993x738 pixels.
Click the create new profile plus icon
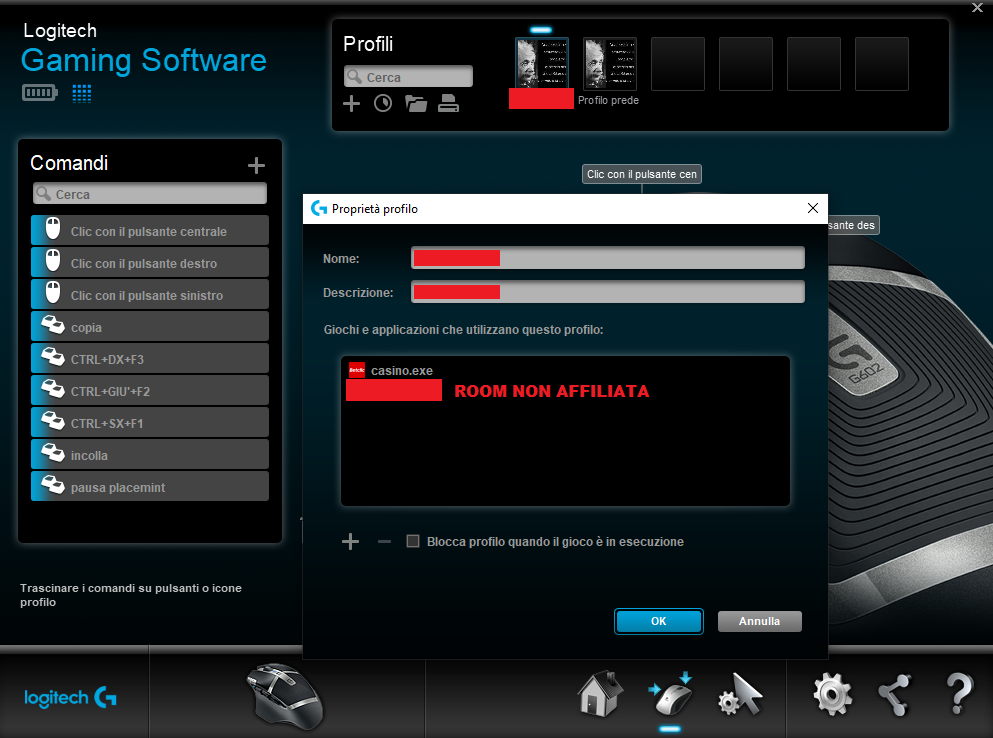[x=351, y=103]
